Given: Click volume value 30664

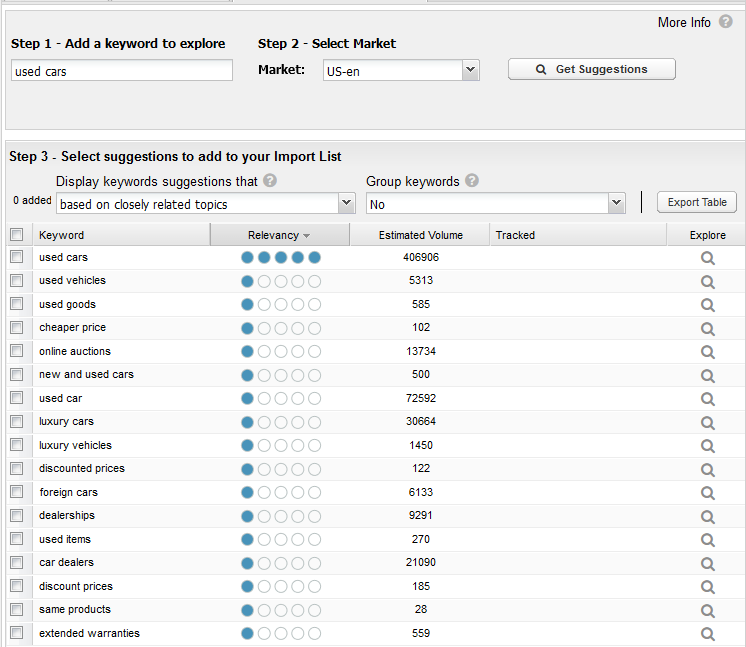Looking at the screenshot, I should 421,422.
